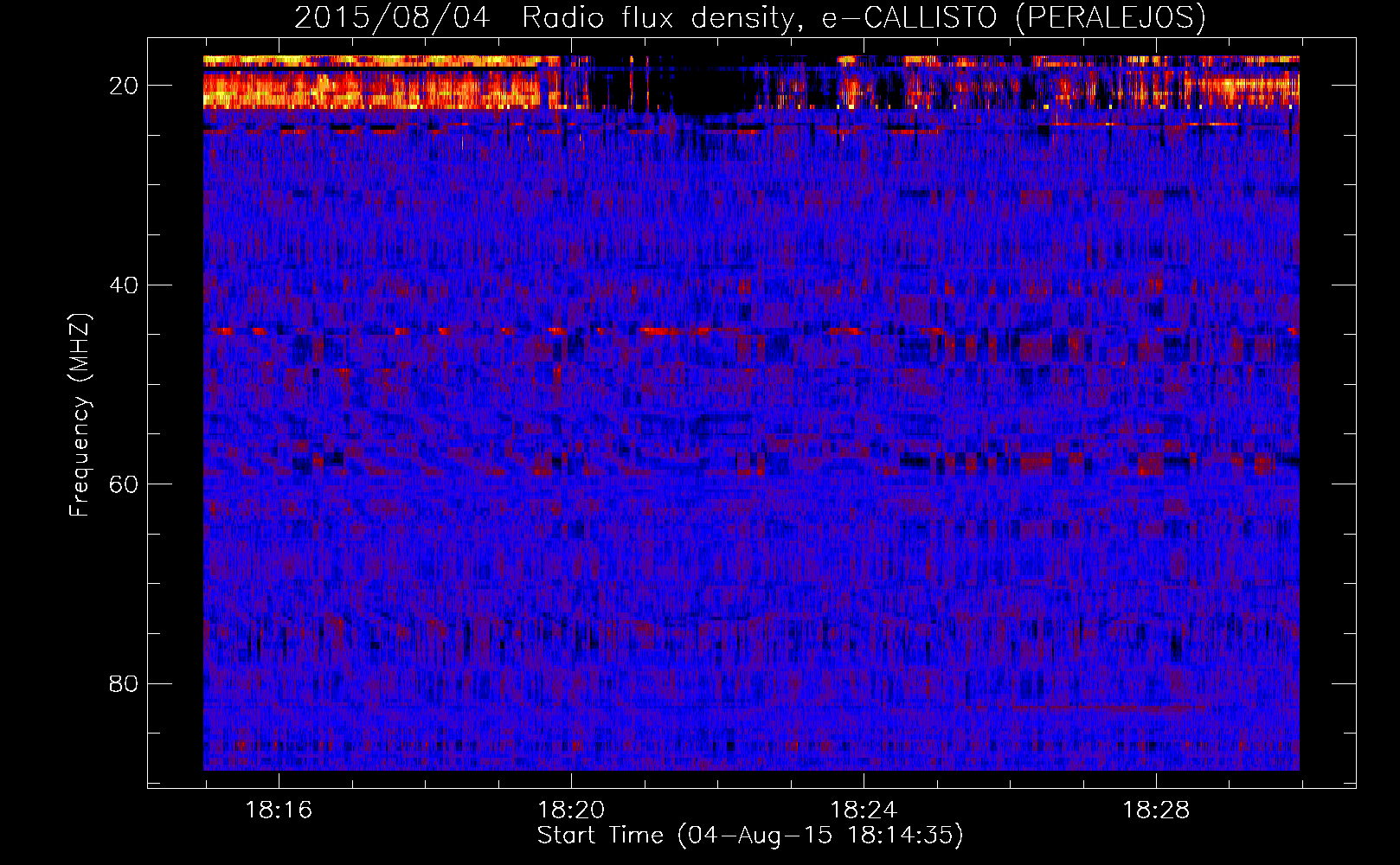The image size is (1400, 865).
Task: Click the plot title "Radio flux density, e-CALLISTO (PERALEJOS)"
Action: [x=864, y=17]
